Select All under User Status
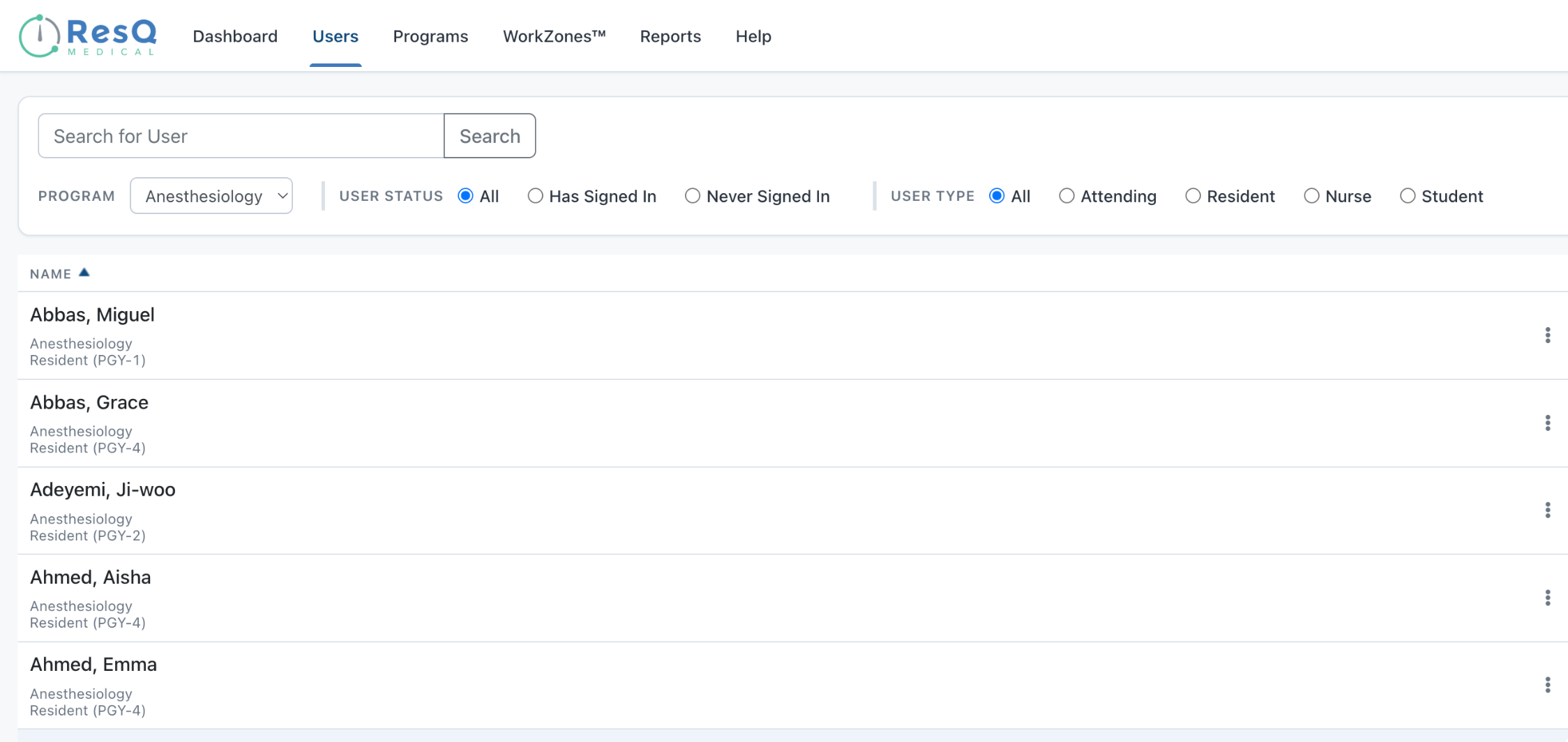This screenshot has height=742, width=1568. [x=465, y=196]
